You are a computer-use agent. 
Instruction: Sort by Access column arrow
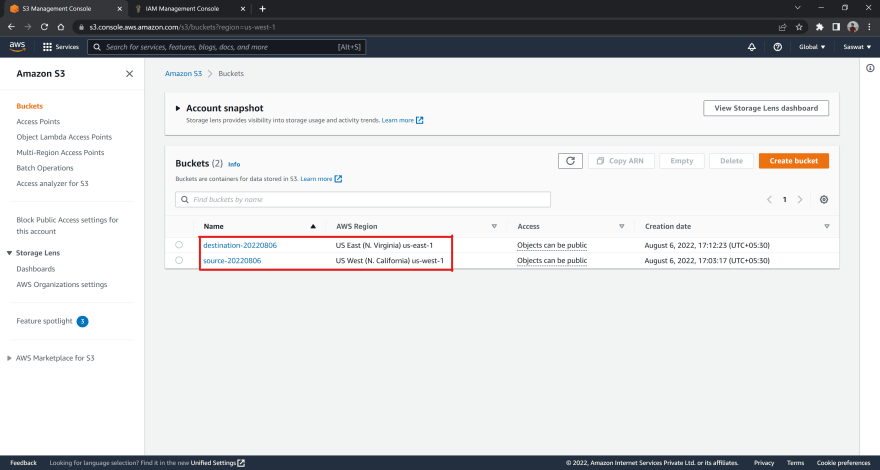click(621, 226)
